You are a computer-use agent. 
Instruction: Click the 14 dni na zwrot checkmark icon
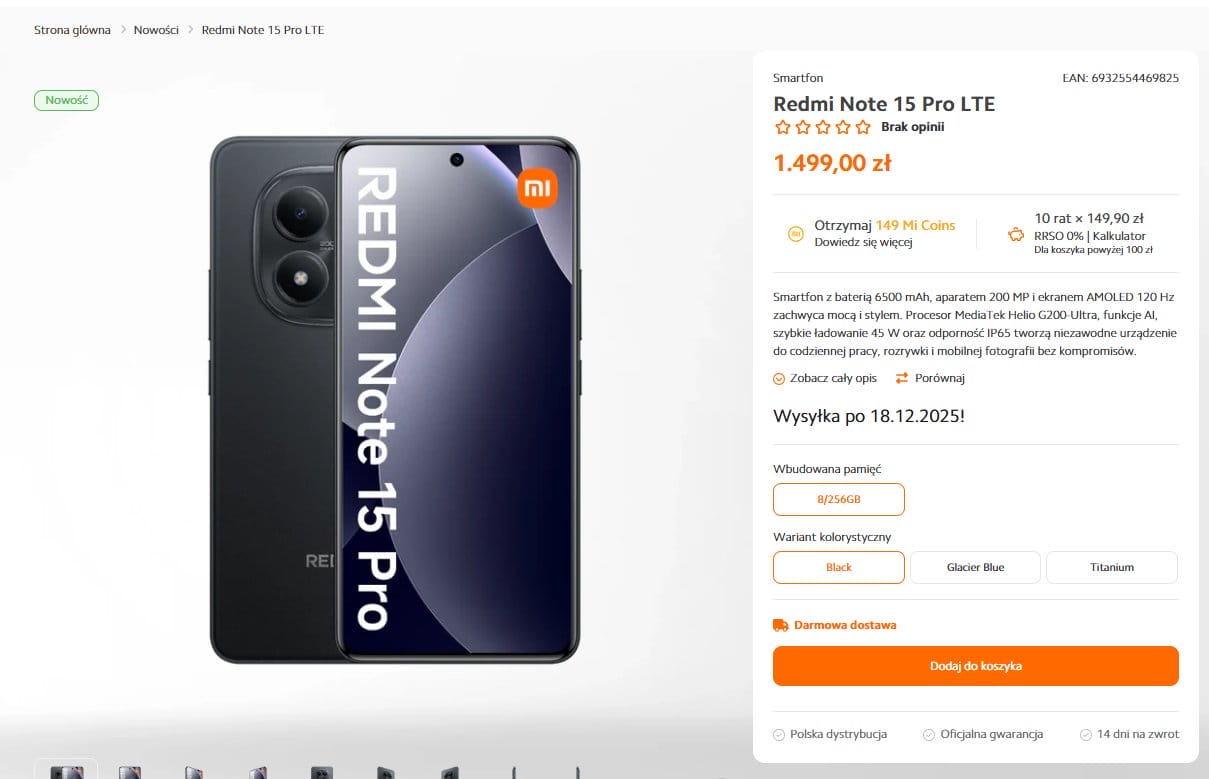click(1086, 735)
